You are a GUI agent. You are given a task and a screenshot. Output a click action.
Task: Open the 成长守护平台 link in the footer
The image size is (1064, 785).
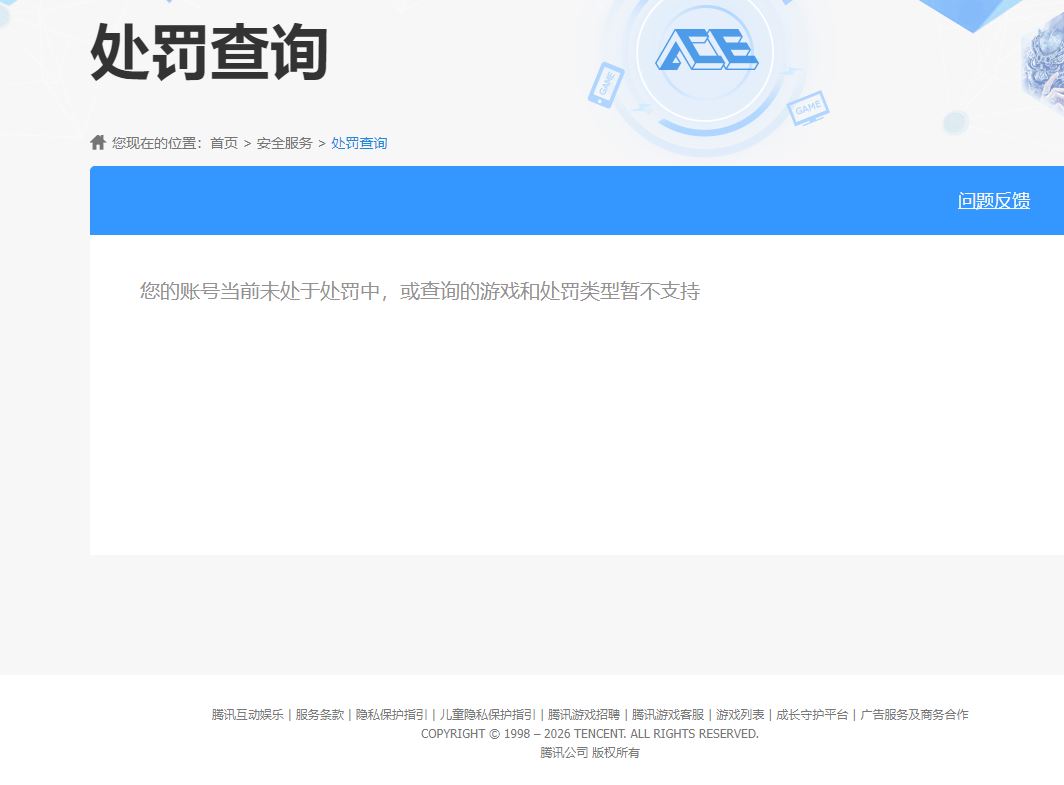(x=813, y=714)
